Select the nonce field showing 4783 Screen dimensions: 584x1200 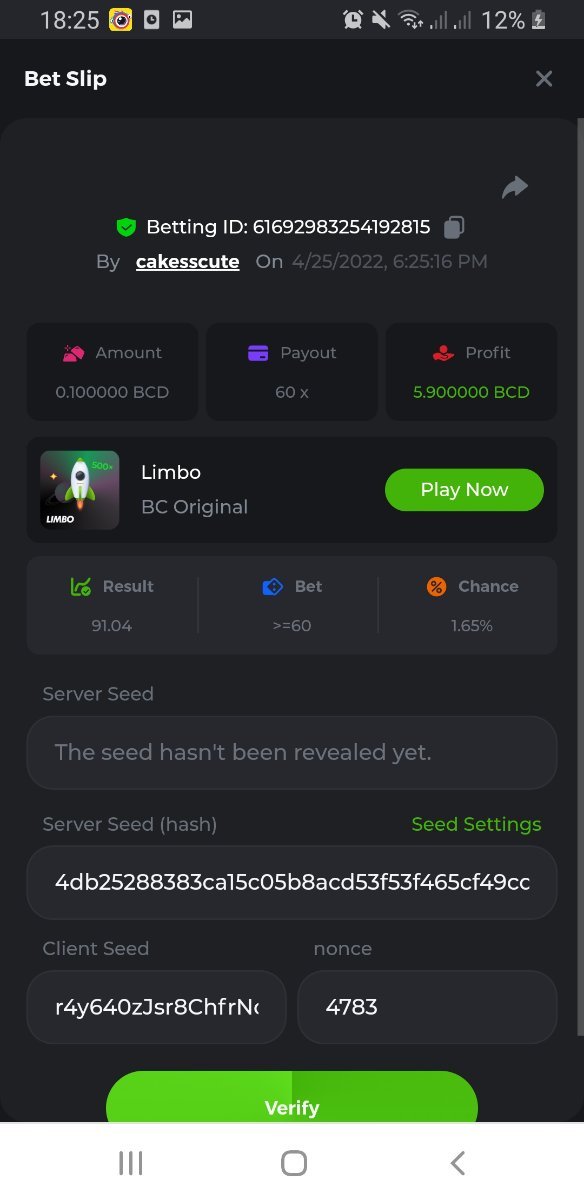(x=427, y=1007)
